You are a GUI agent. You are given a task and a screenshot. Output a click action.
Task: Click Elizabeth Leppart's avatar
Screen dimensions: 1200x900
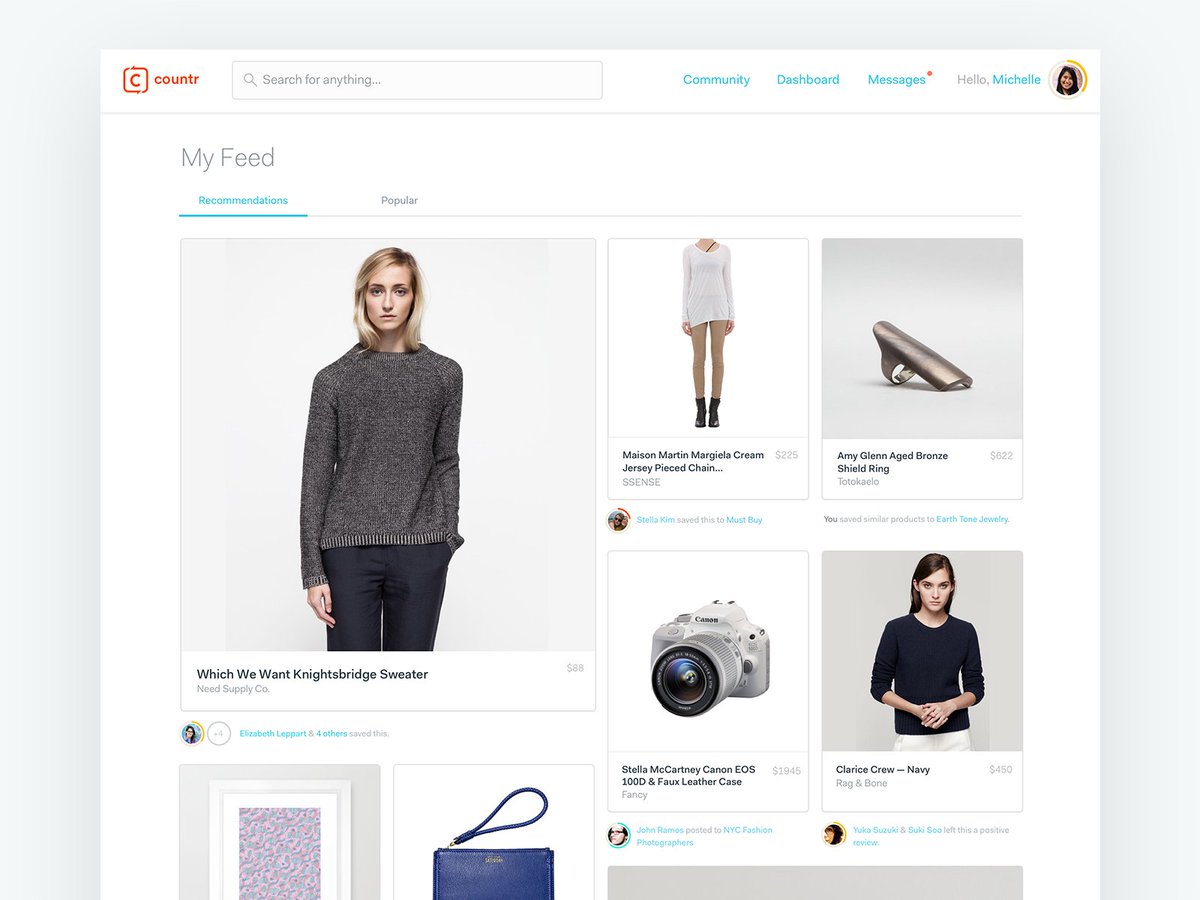coord(192,733)
